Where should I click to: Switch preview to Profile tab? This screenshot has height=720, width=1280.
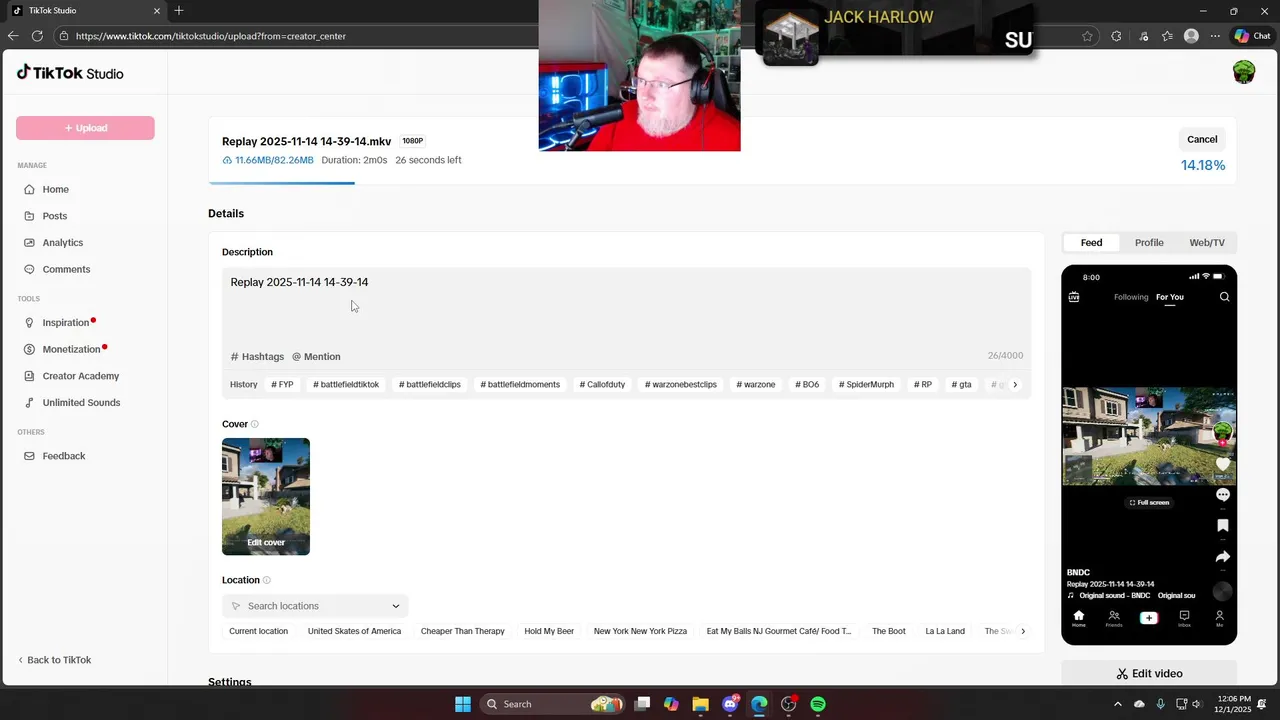tap(1149, 243)
